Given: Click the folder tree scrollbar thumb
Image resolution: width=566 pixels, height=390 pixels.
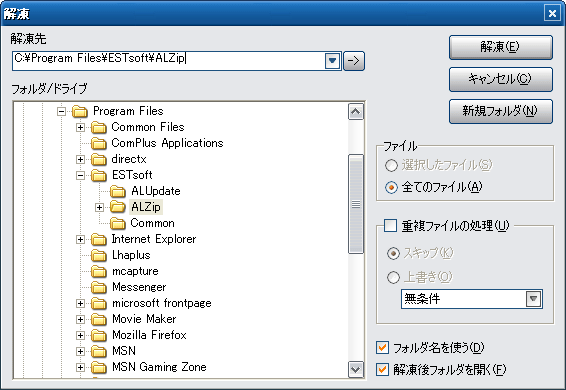Looking at the screenshot, I should coord(356,204).
